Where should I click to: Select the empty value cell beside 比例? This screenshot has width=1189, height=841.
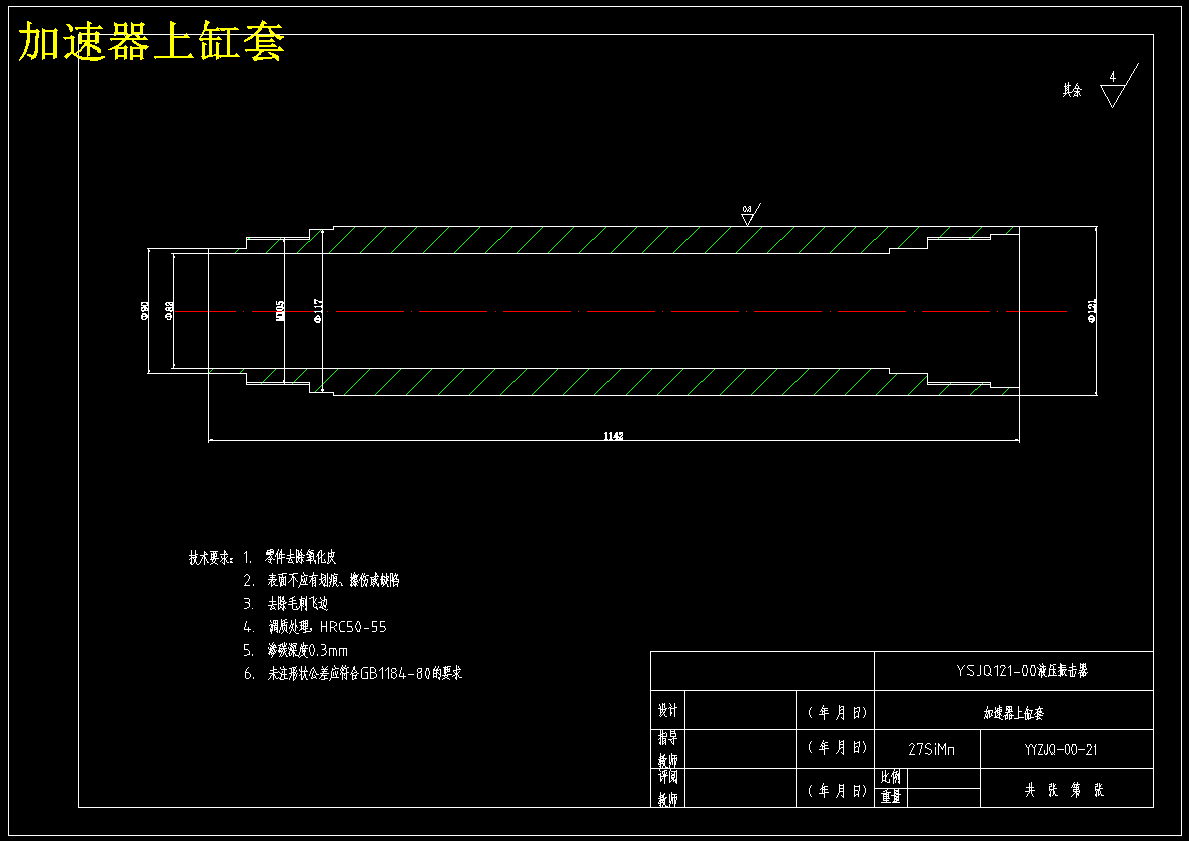point(943,778)
